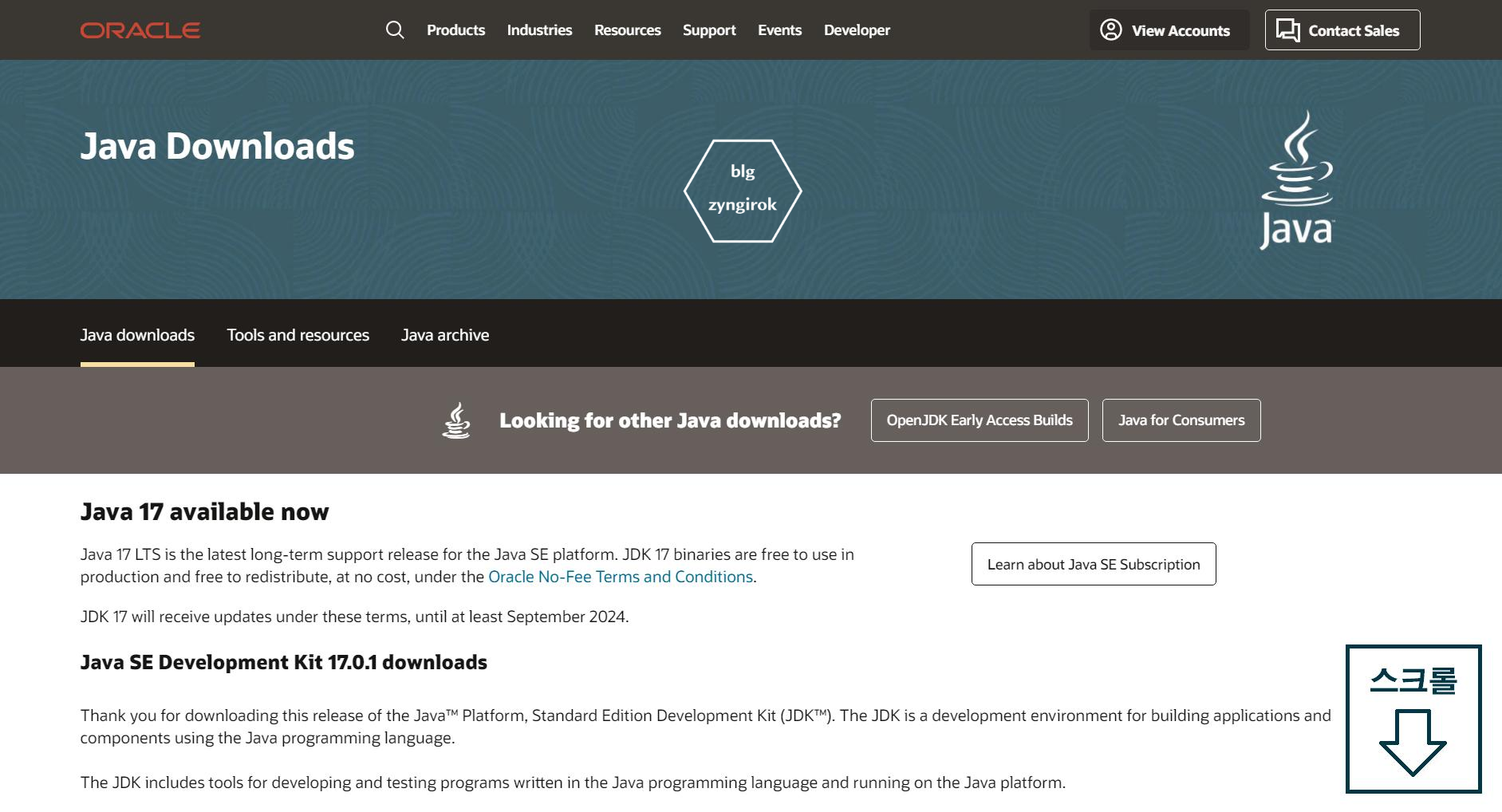This screenshot has width=1502, height=812.
Task: Open the Industries menu
Action: (x=539, y=30)
